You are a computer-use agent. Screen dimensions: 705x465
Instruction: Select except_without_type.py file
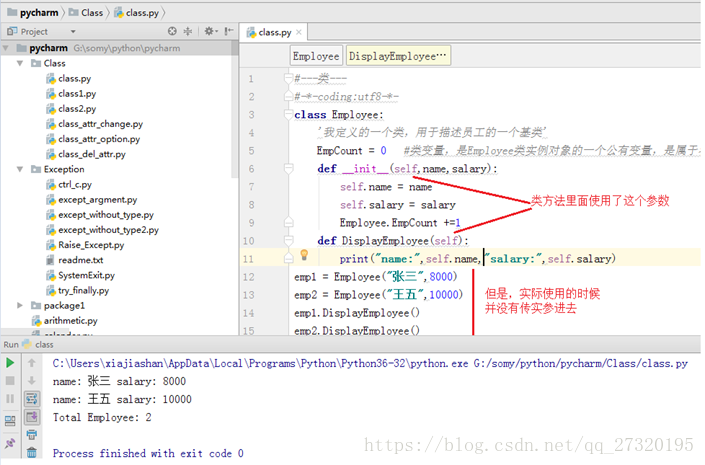pos(100,215)
